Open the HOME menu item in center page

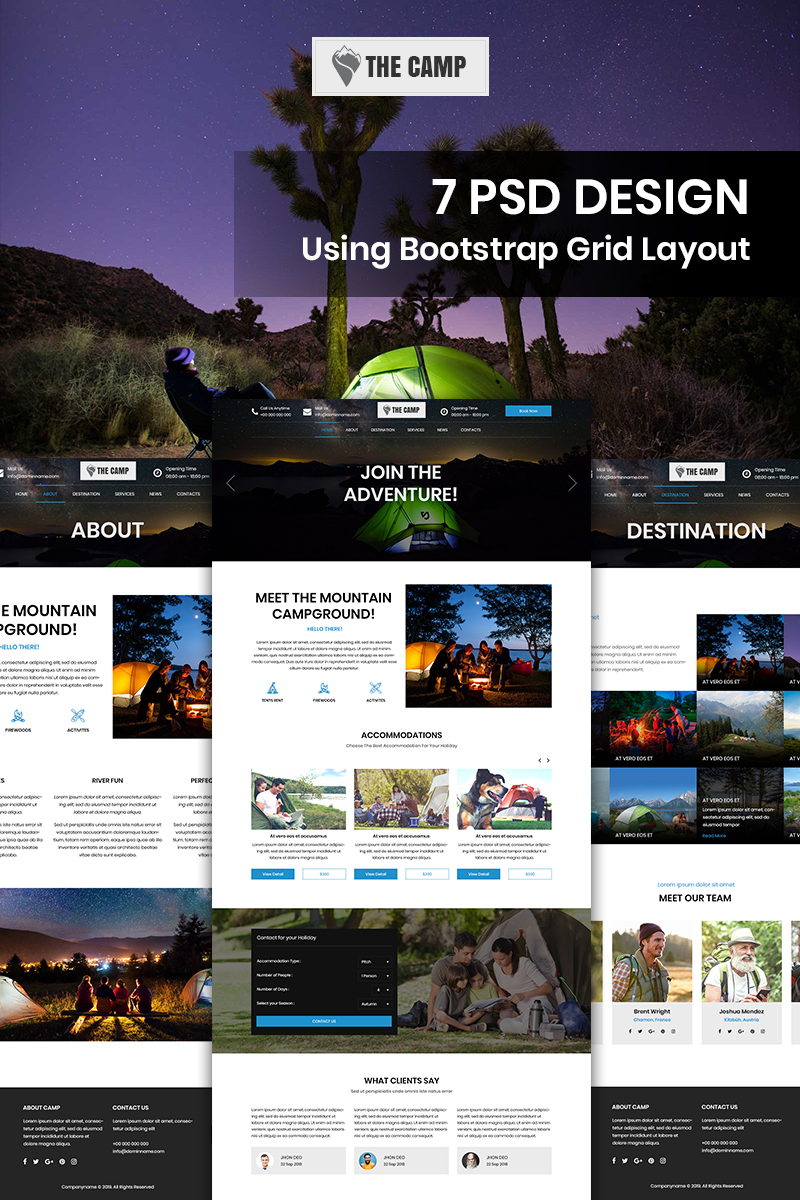pos(327,430)
